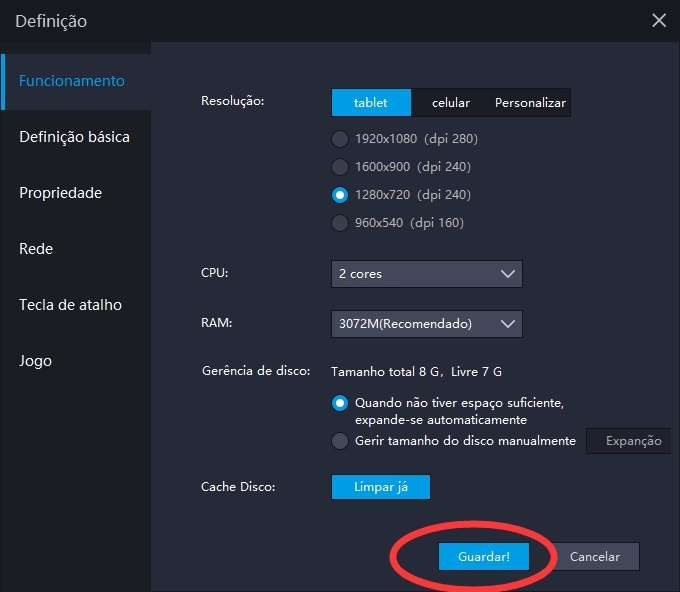Pick the 960x540 (dpi 160) resolution

point(340,223)
